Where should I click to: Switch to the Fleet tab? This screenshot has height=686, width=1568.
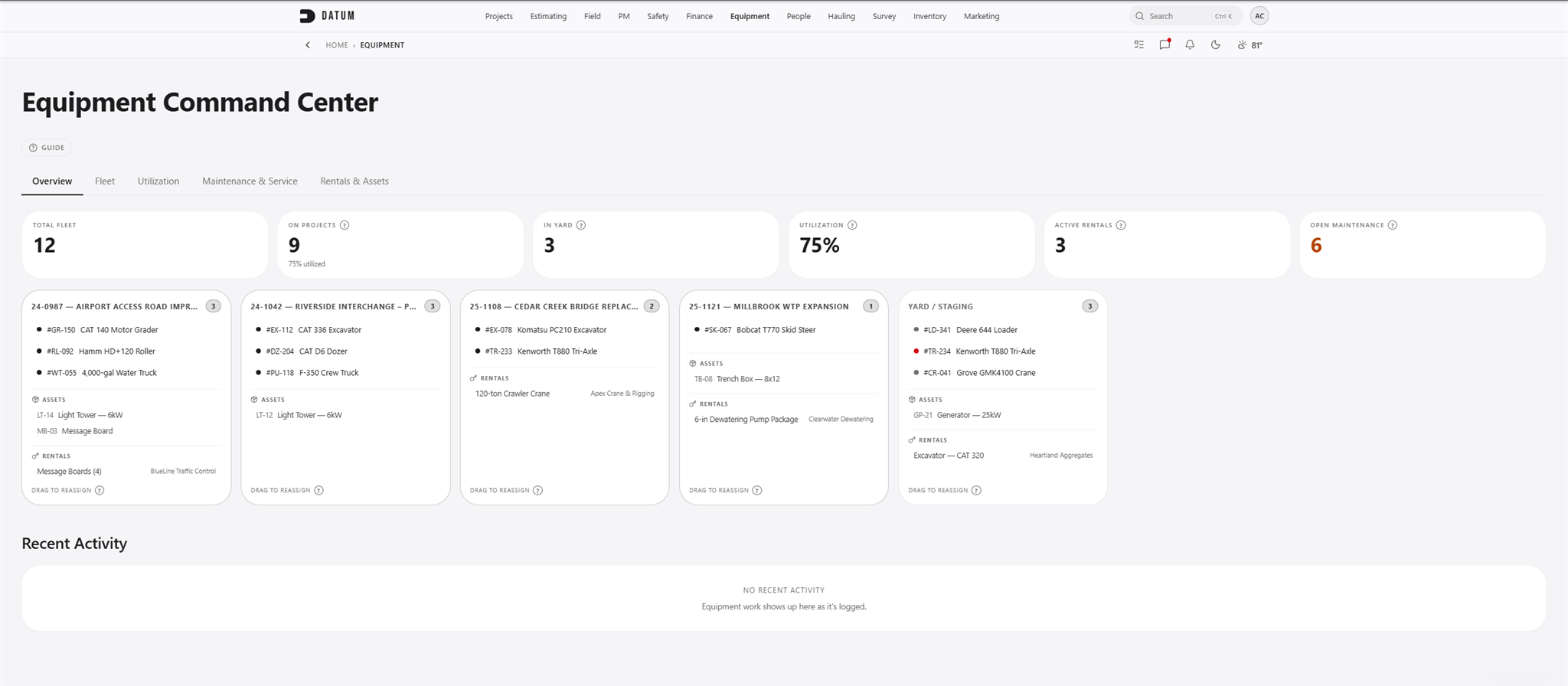(x=105, y=181)
